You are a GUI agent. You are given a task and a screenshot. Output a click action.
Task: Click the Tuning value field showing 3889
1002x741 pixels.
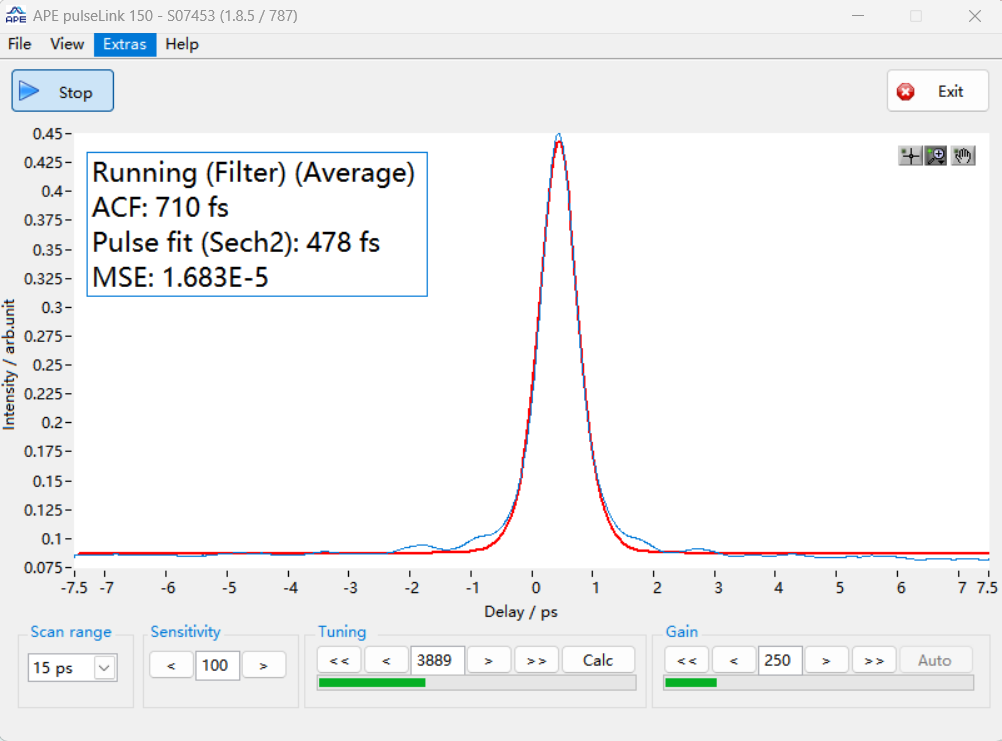pos(437,660)
